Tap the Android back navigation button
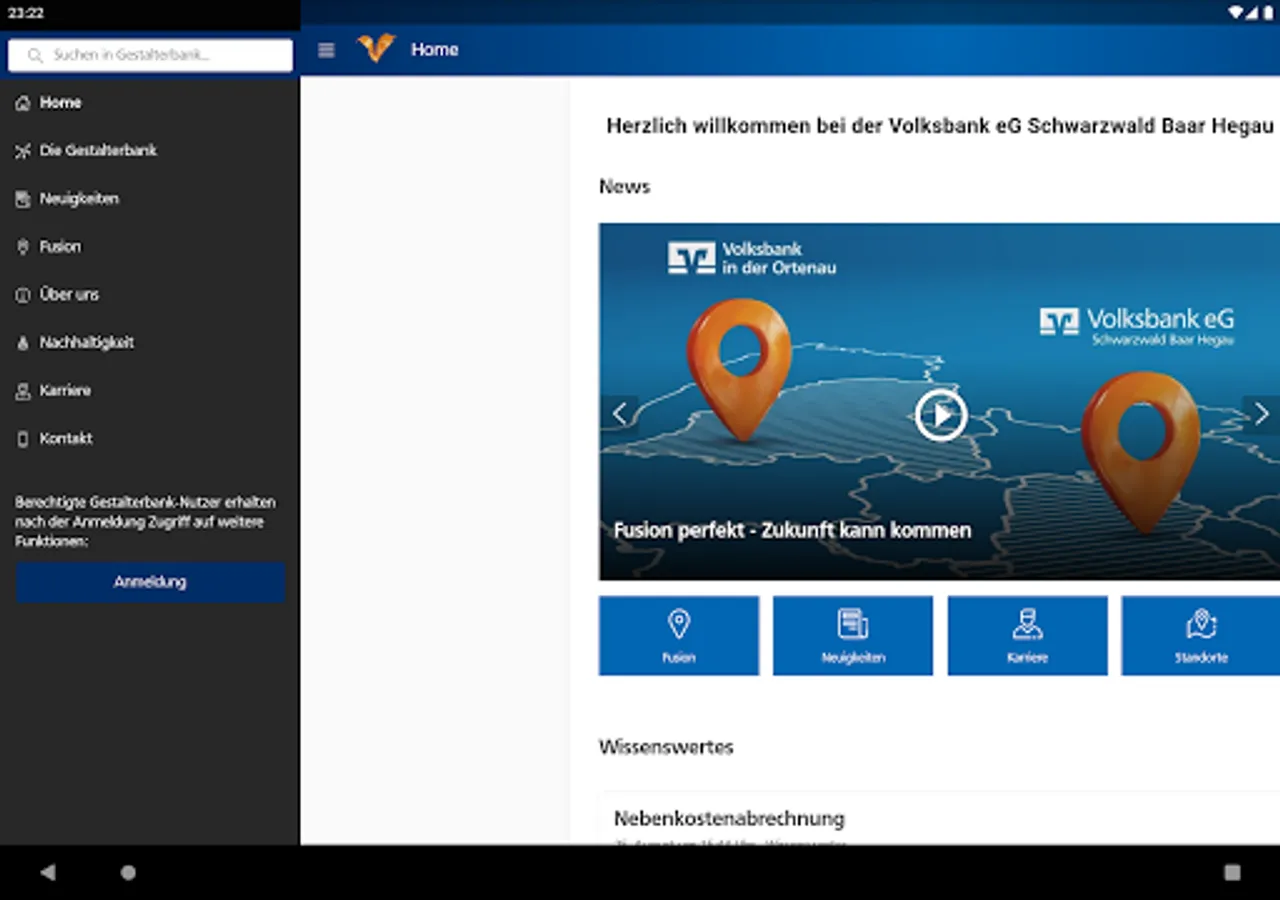This screenshot has height=900, width=1280. point(47,872)
